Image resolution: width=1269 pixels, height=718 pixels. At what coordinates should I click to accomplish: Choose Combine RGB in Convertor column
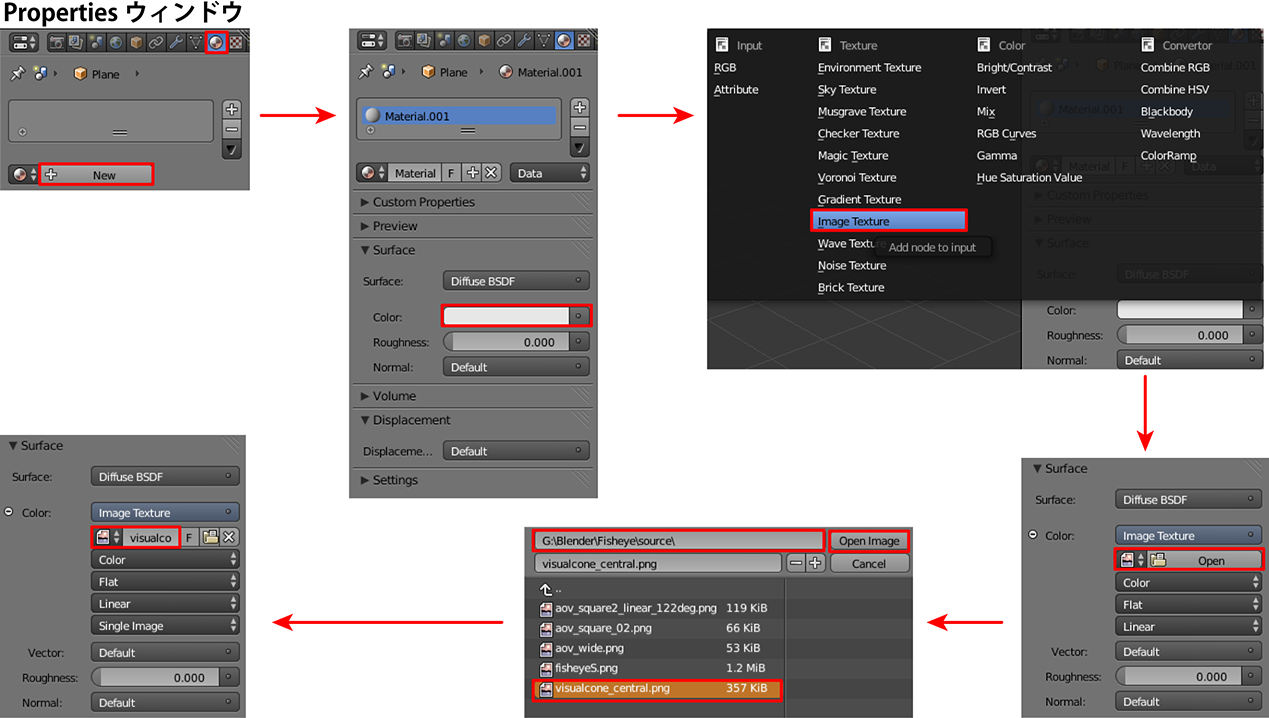[x=1175, y=67]
